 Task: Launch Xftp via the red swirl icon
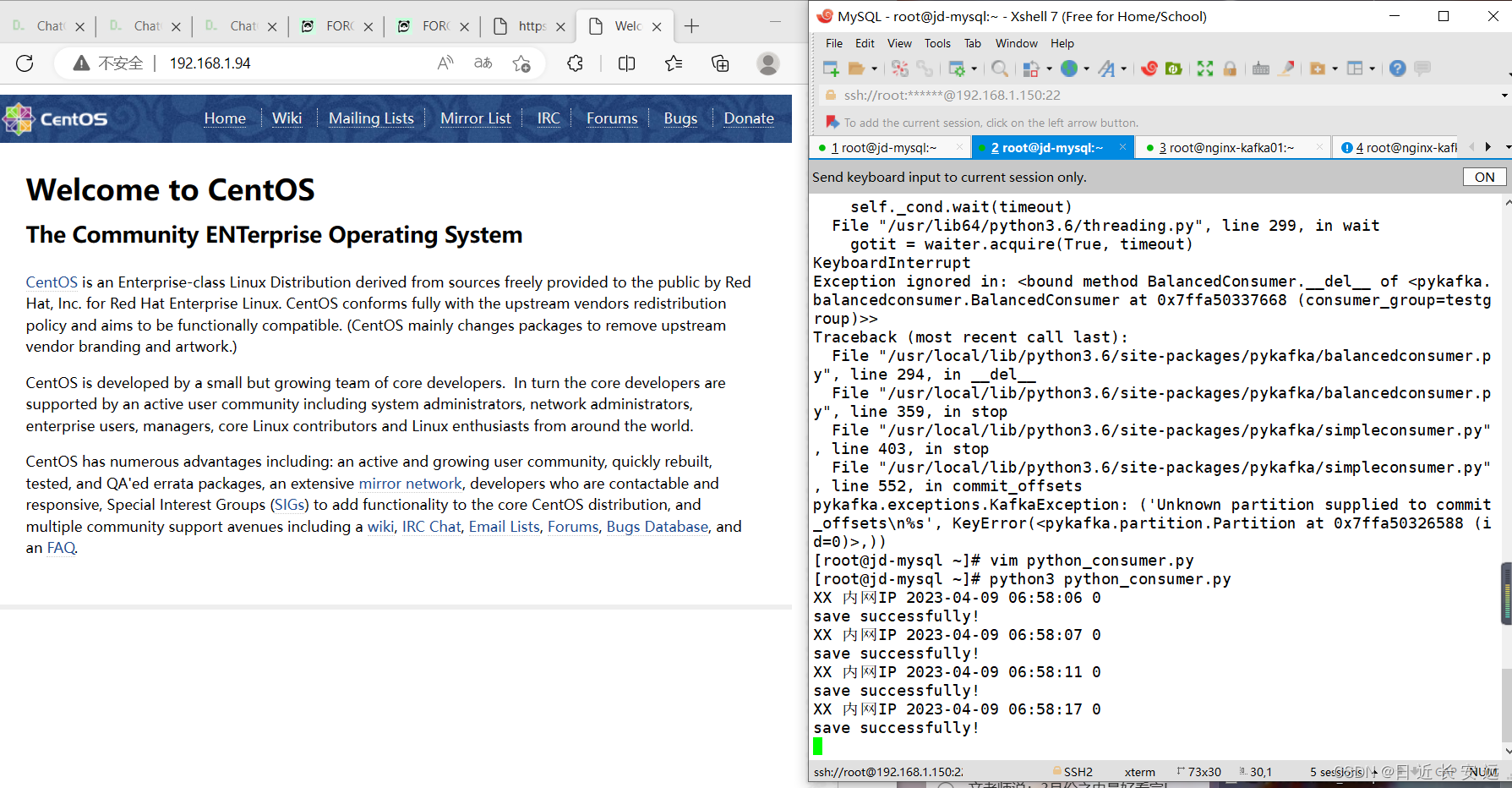click(x=1149, y=68)
